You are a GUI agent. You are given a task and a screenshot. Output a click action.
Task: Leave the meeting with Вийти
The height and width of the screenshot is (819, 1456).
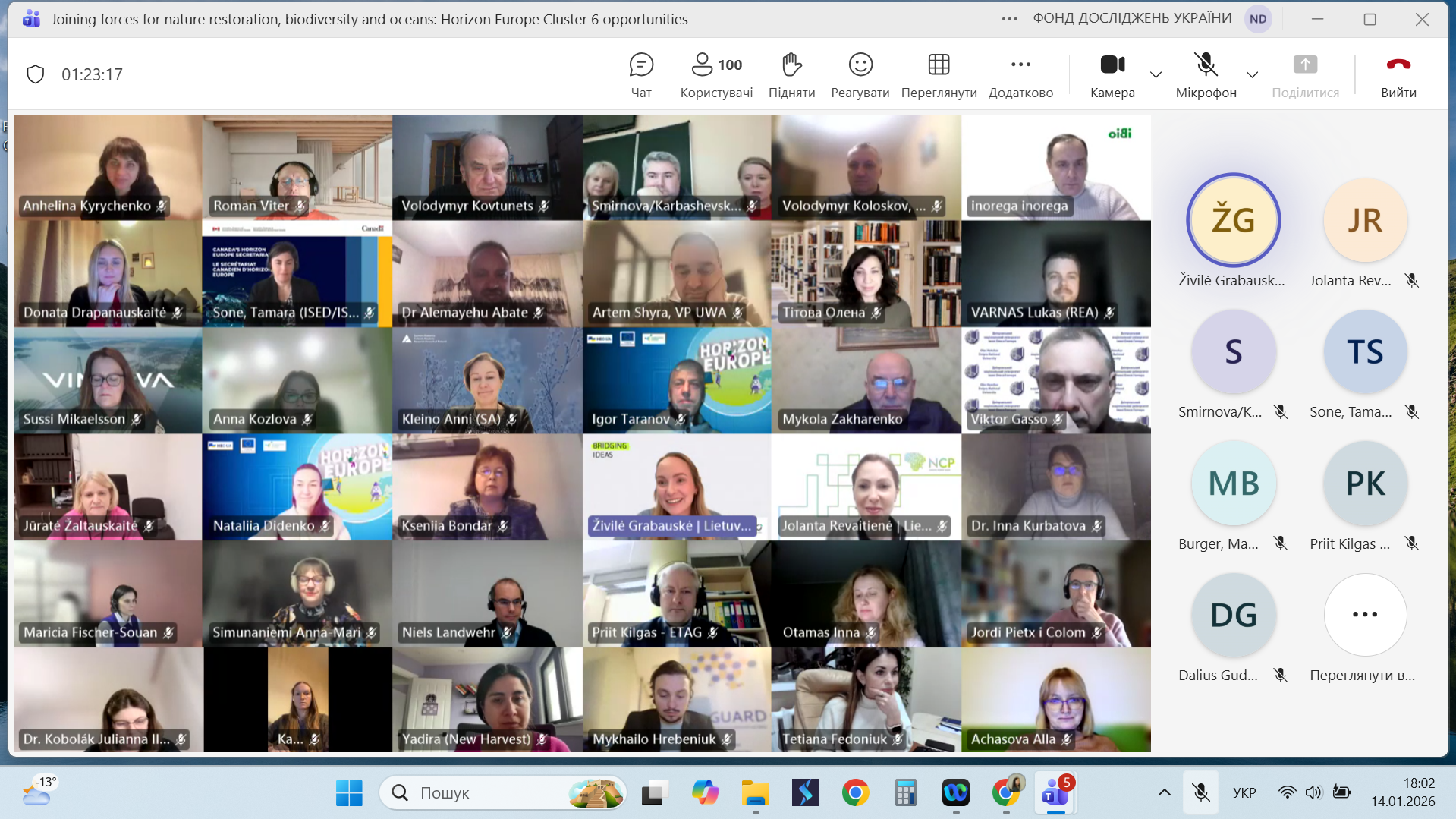pyautogui.click(x=1398, y=74)
